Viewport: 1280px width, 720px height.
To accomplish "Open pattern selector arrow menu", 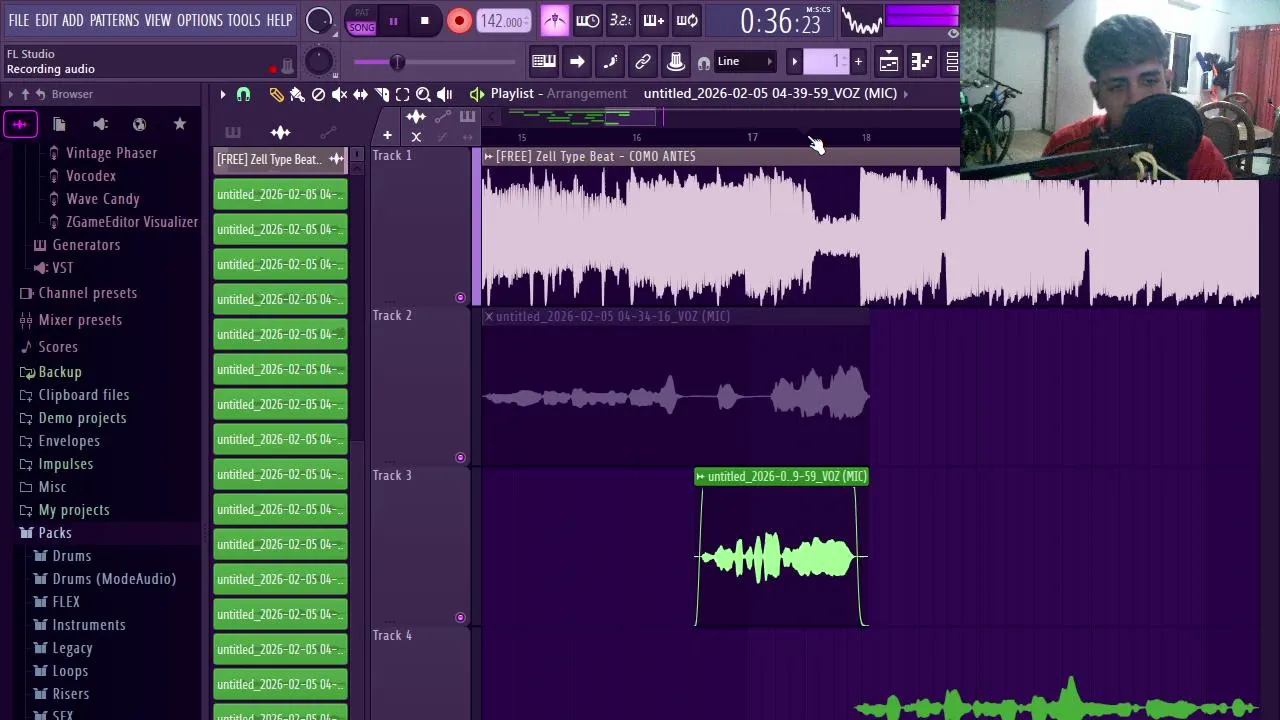I will pos(794,62).
